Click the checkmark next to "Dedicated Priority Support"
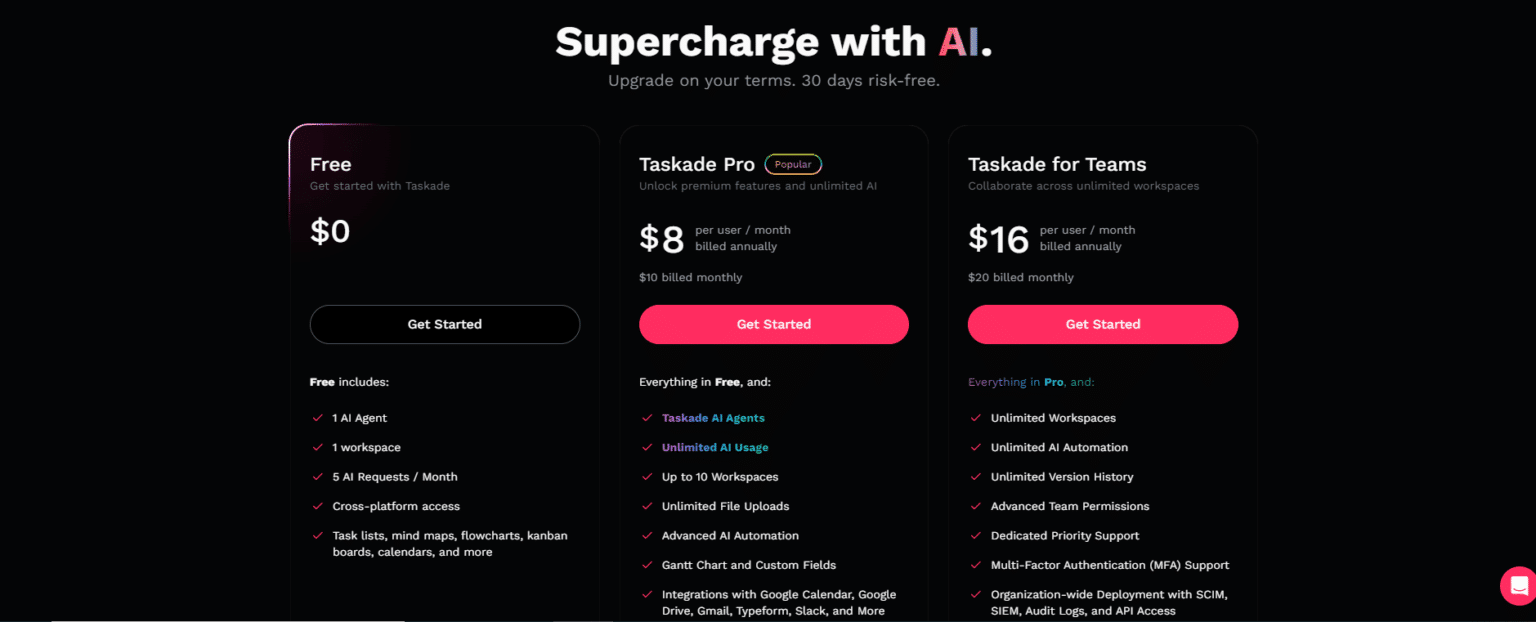1536x622 pixels. (975, 536)
